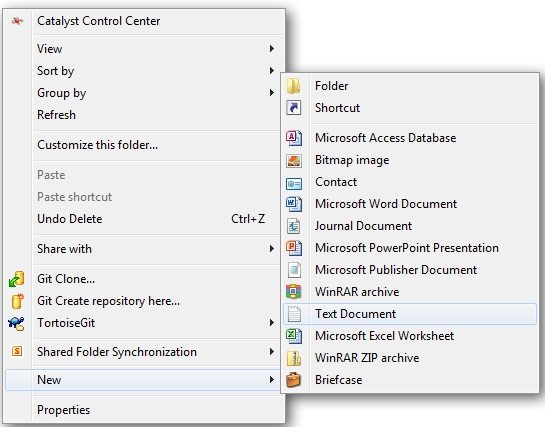Create a new Bitmap image
This screenshot has width=545, height=427.
(x=410, y=160)
